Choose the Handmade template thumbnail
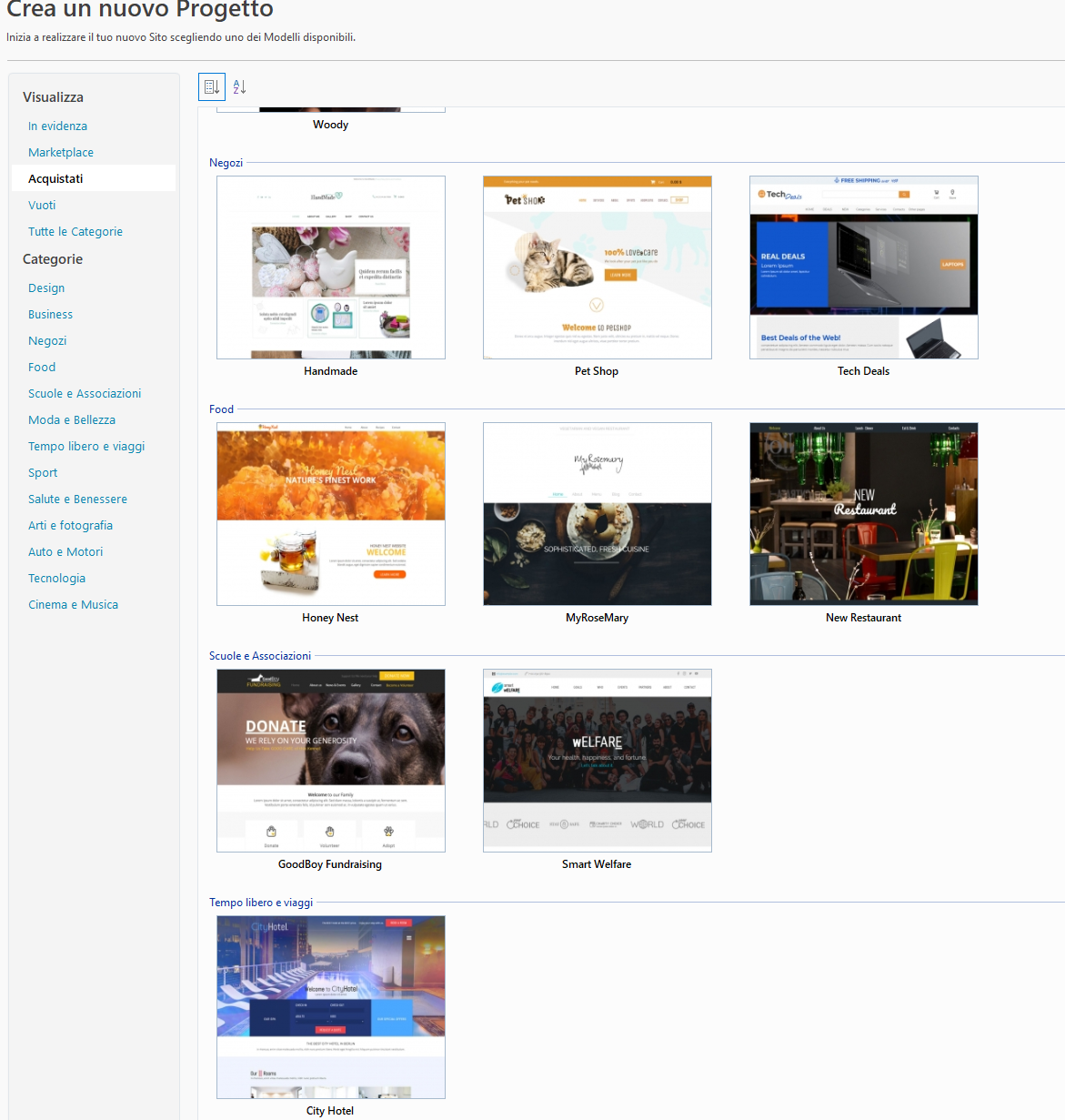 coord(331,267)
